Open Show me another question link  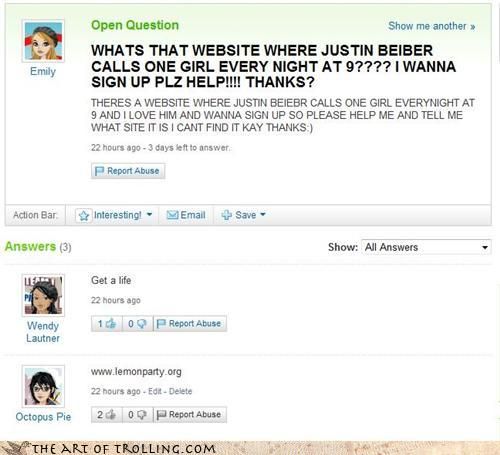432,26
